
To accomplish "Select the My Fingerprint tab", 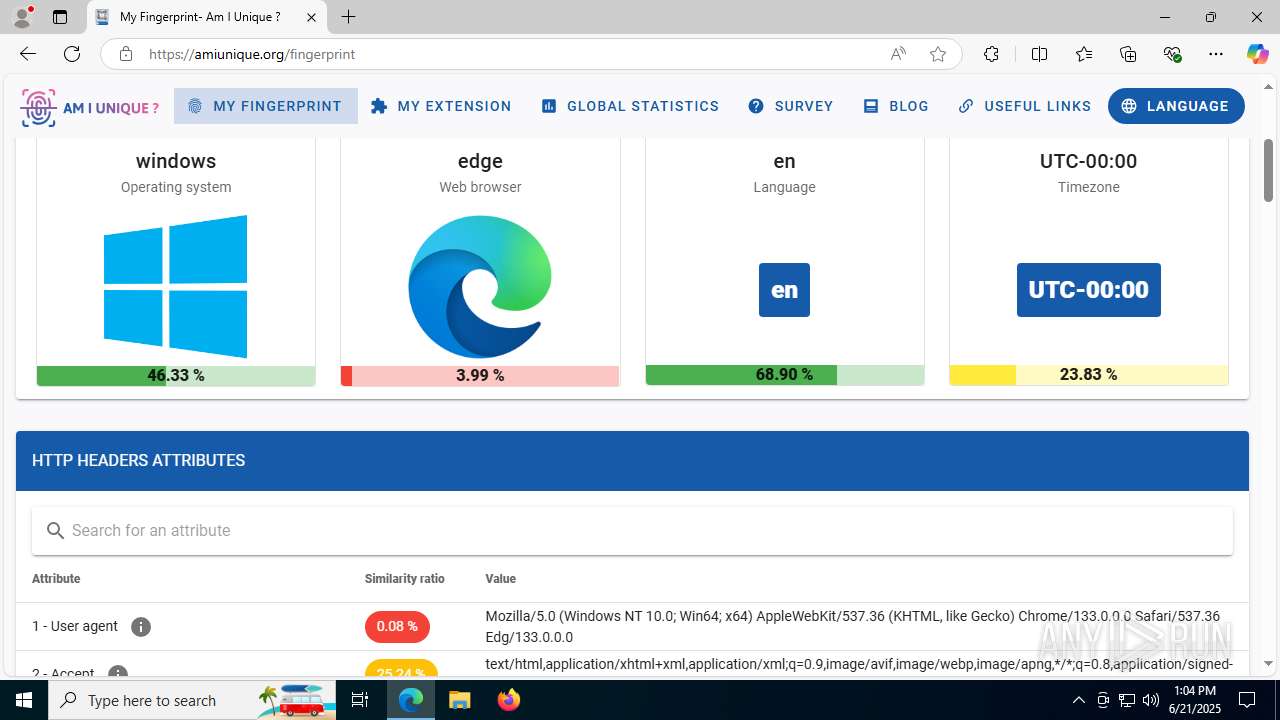I will pos(265,106).
